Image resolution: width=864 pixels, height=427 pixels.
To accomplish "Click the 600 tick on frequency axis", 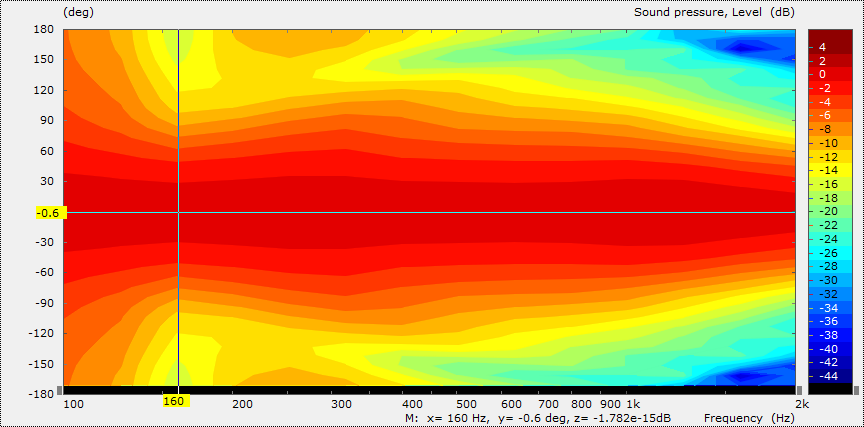I will pos(511,405).
